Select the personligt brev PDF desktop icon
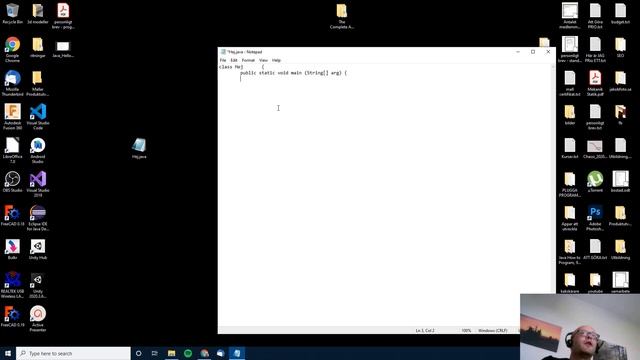The width and height of the screenshot is (640, 360). point(63,16)
